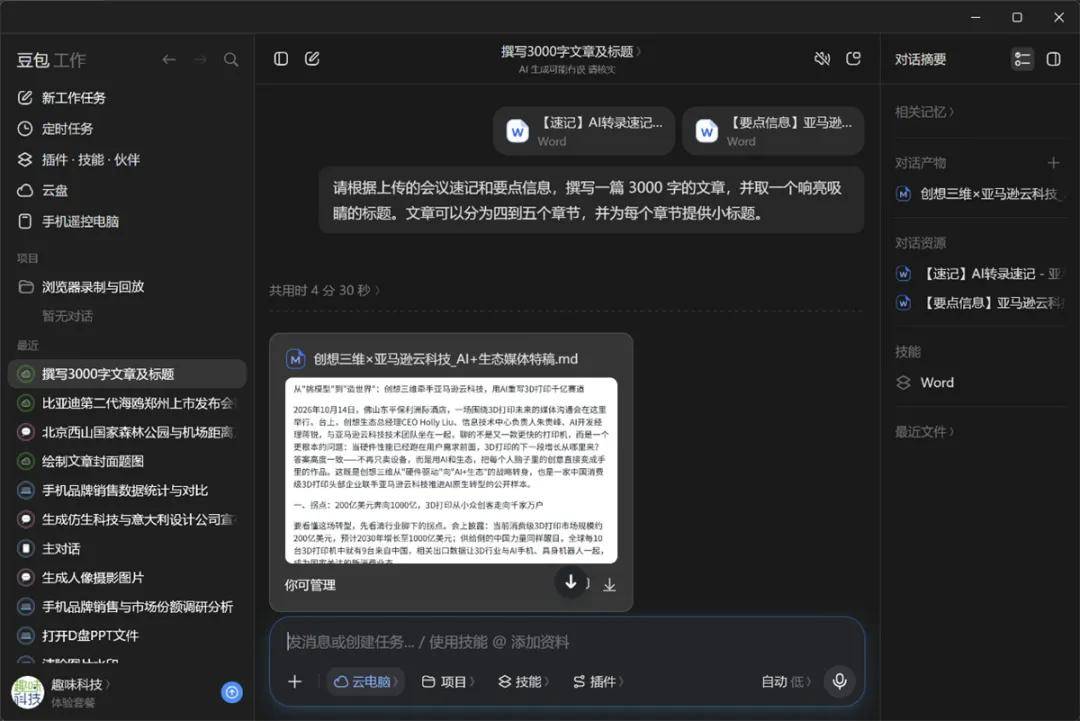Click the back arrow in sidebar header

tap(169, 60)
